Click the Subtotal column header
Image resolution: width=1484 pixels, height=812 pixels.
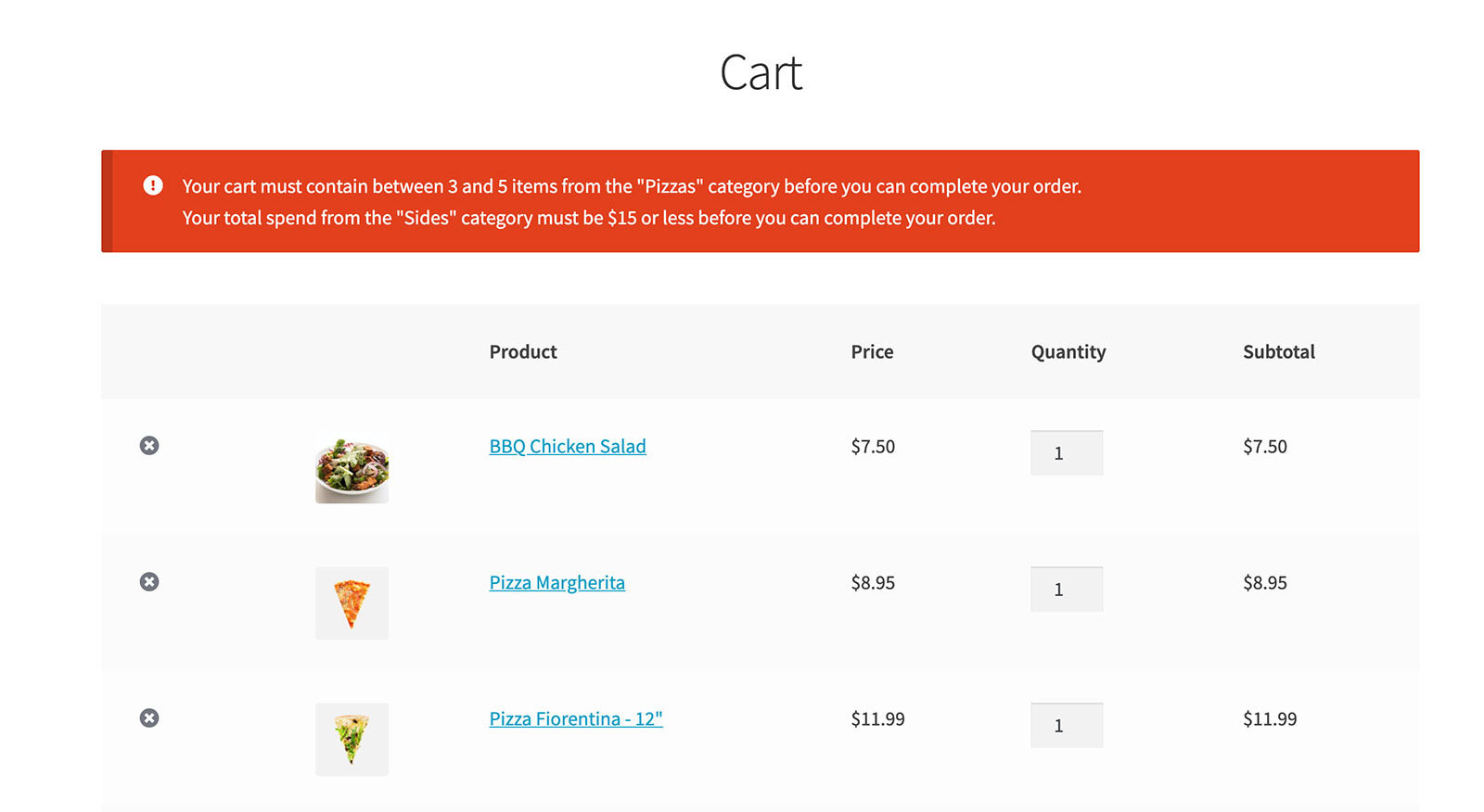[1279, 352]
